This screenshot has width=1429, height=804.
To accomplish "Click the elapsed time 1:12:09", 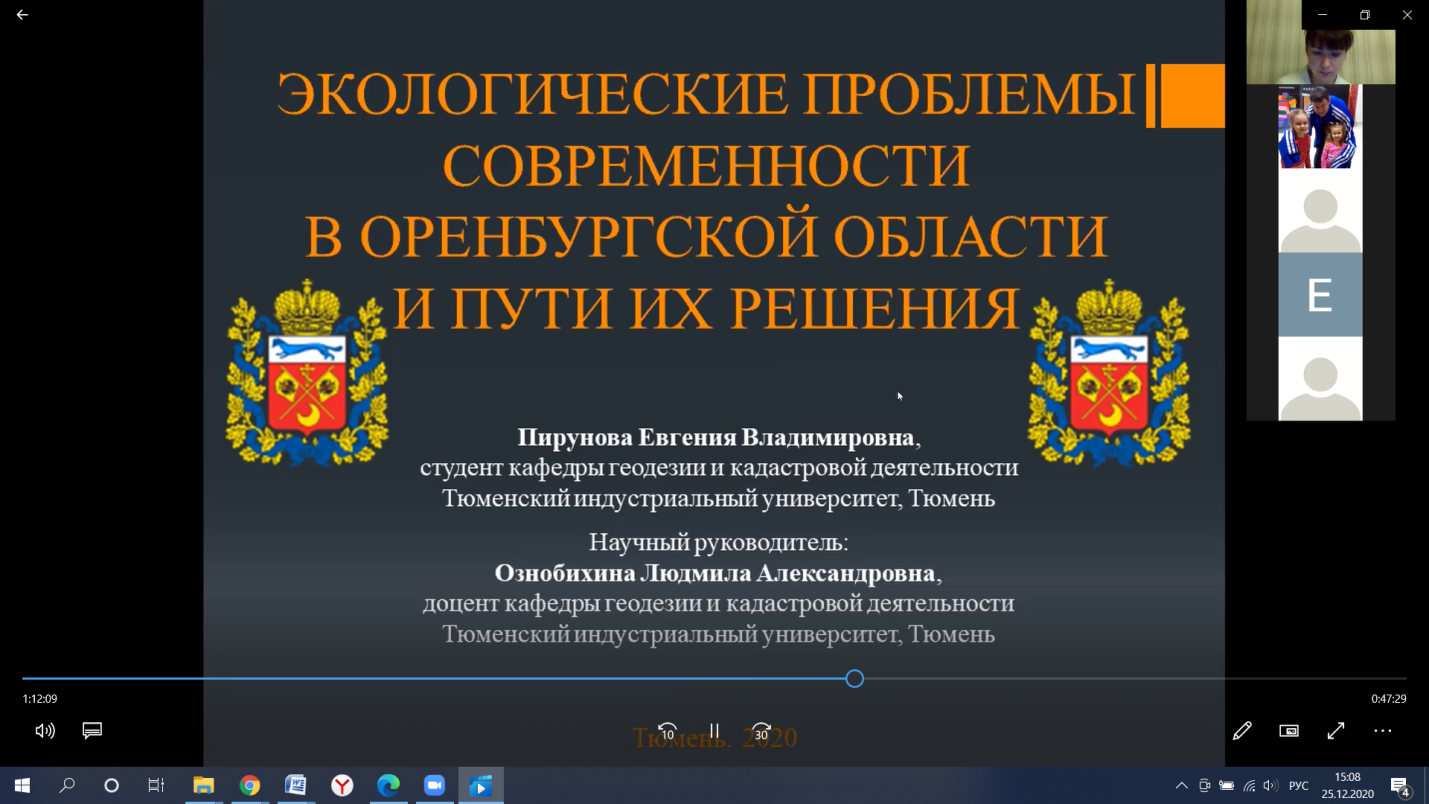I will pyautogui.click(x=40, y=699).
